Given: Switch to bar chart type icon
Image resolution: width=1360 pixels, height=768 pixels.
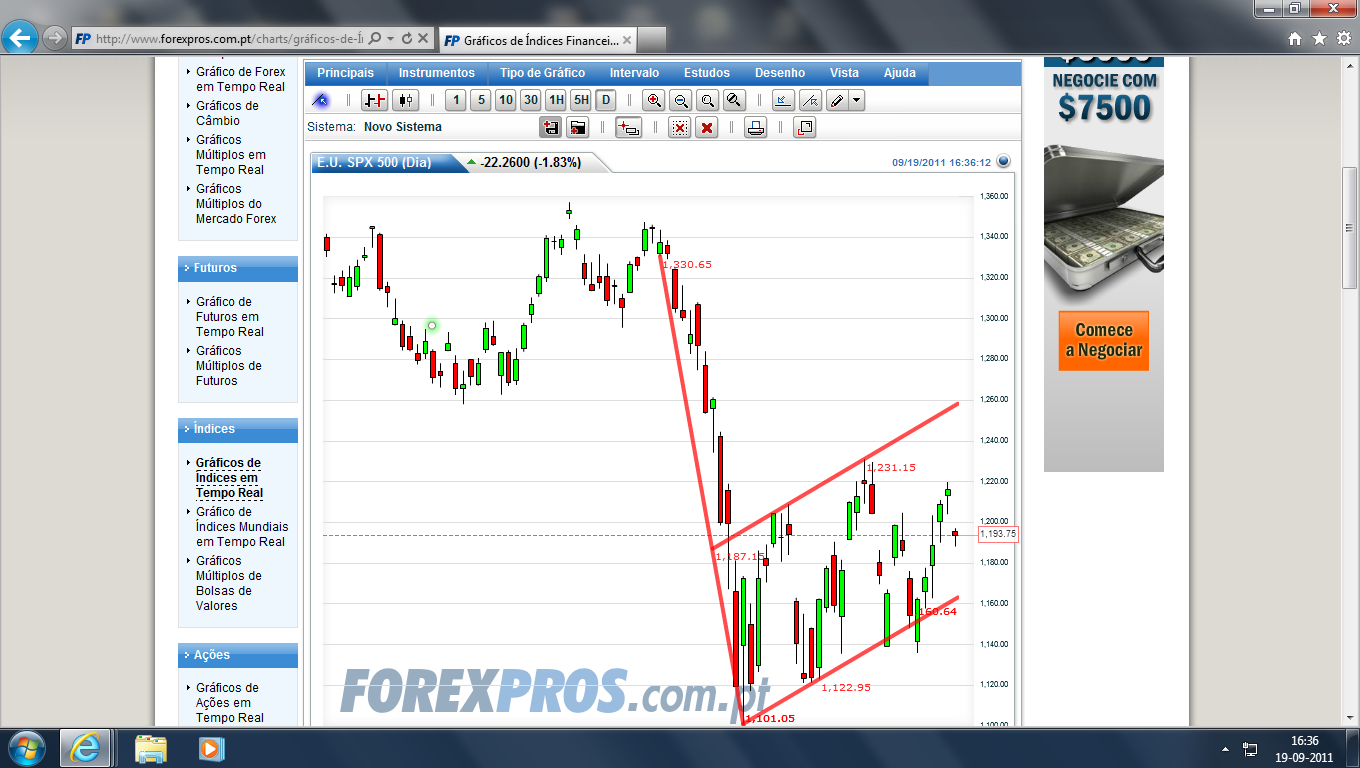Looking at the screenshot, I should [375, 100].
